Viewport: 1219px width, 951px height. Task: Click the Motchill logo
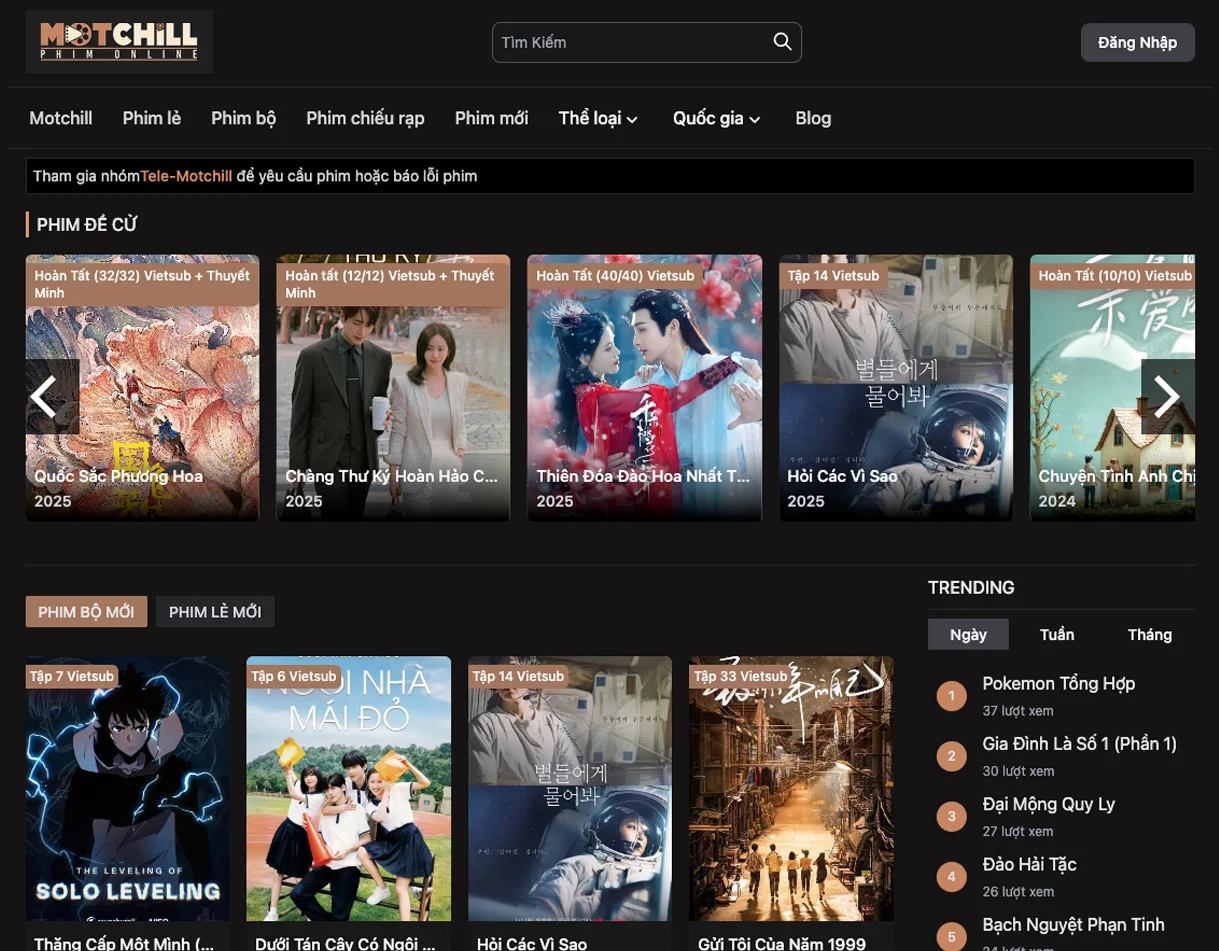pyautogui.click(x=118, y=41)
